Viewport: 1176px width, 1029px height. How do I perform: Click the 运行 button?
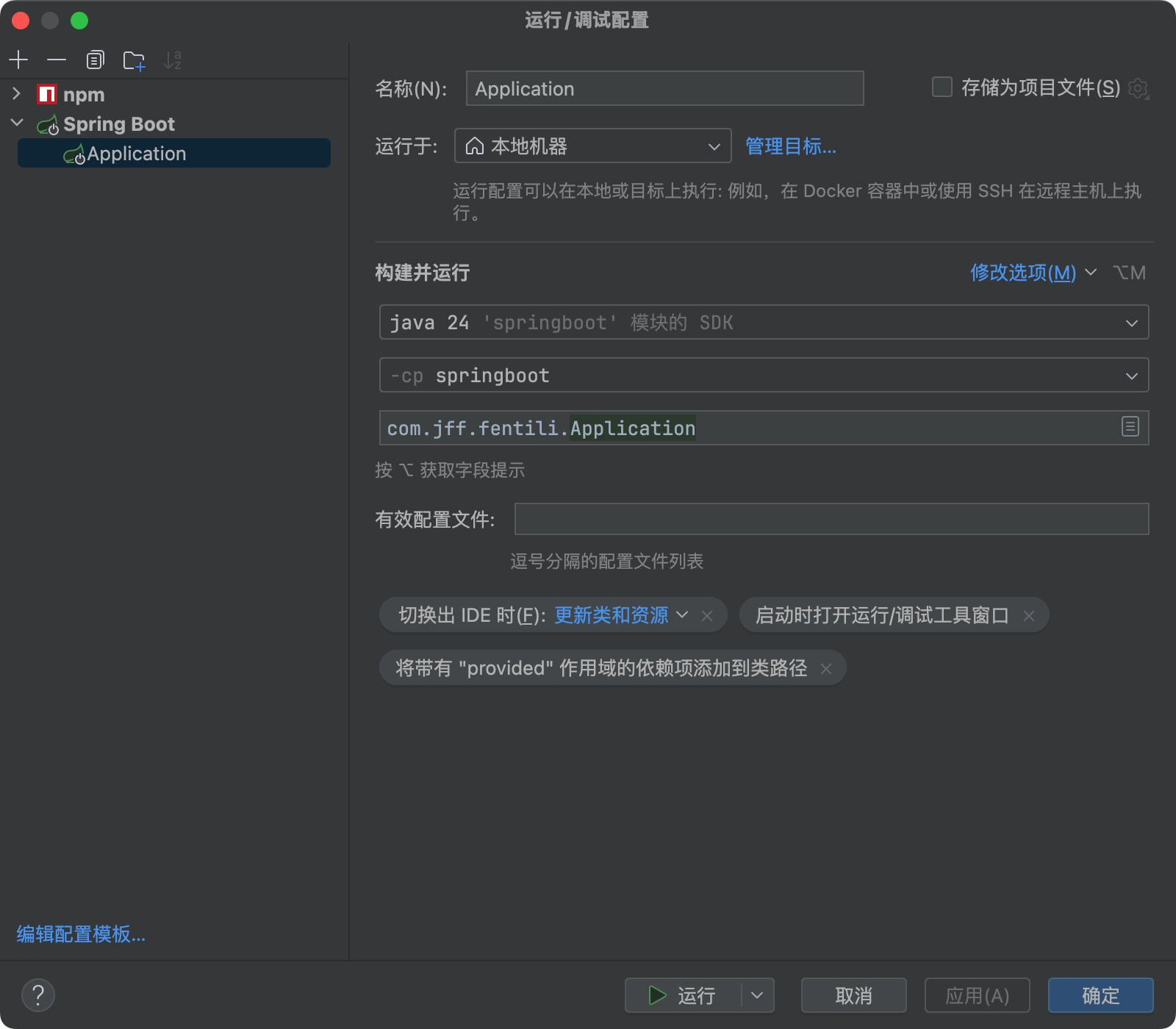tap(683, 995)
